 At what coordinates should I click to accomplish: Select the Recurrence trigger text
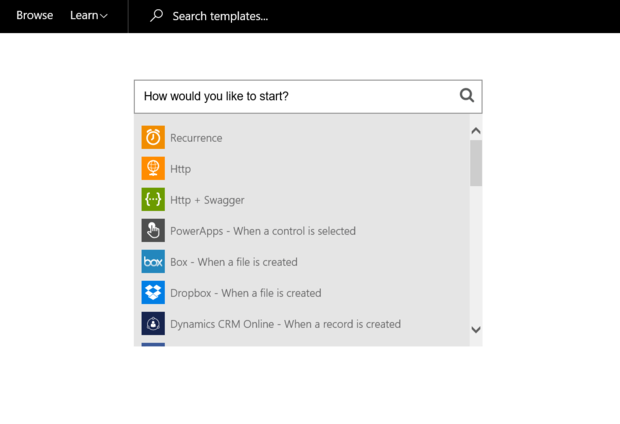point(196,138)
